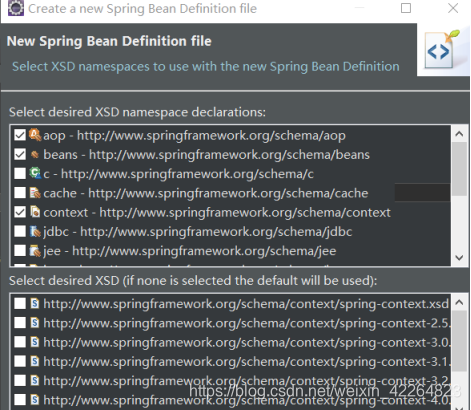471x410 pixels.
Task: Click the c namespace icon
Action: click(x=35, y=173)
